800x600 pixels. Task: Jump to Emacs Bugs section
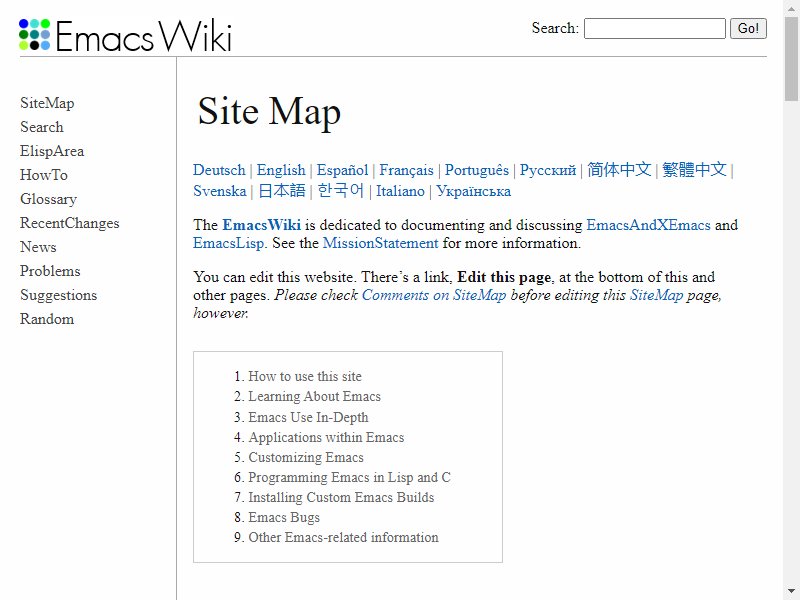284,517
